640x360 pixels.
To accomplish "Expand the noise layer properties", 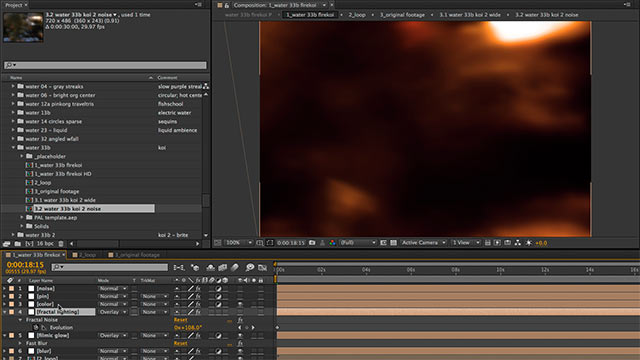I will (x=4, y=289).
